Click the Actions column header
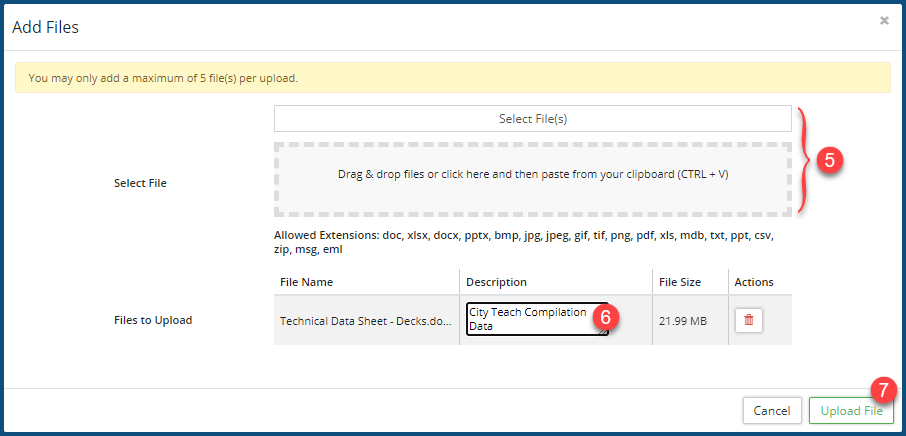This screenshot has height=436, width=906. [x=754, y=282]
